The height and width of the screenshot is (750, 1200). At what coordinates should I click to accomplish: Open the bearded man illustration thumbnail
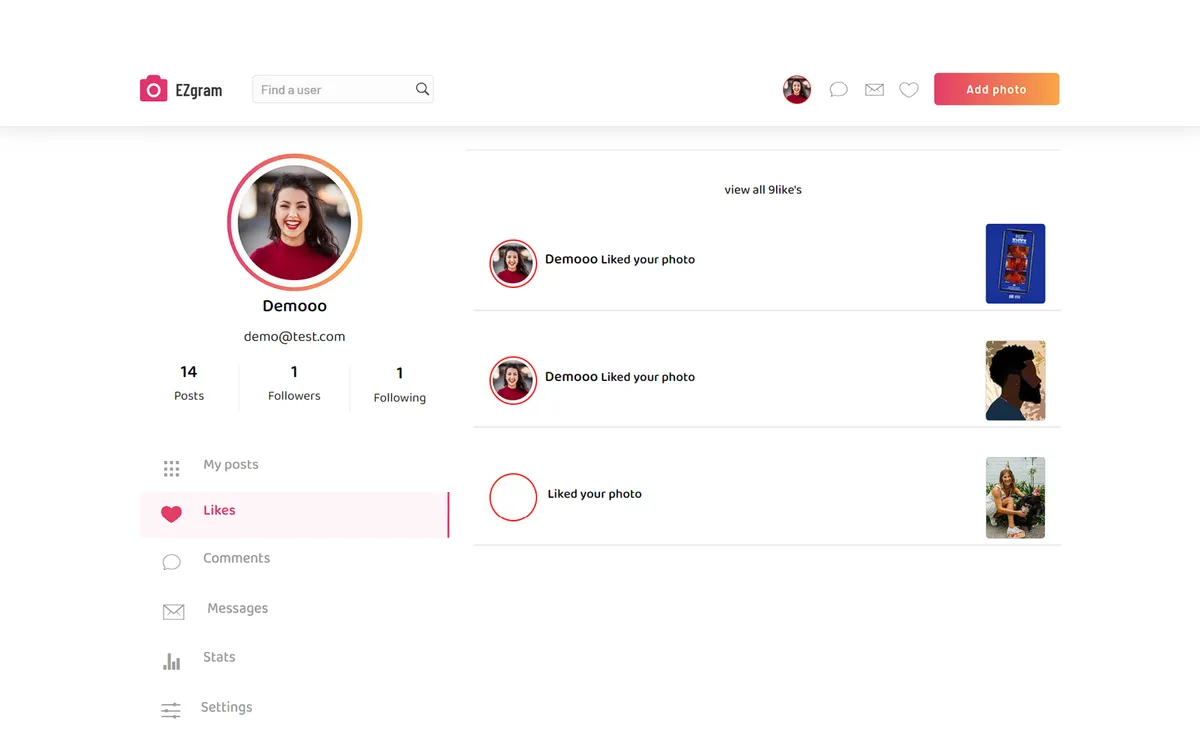click(1015, 381)
